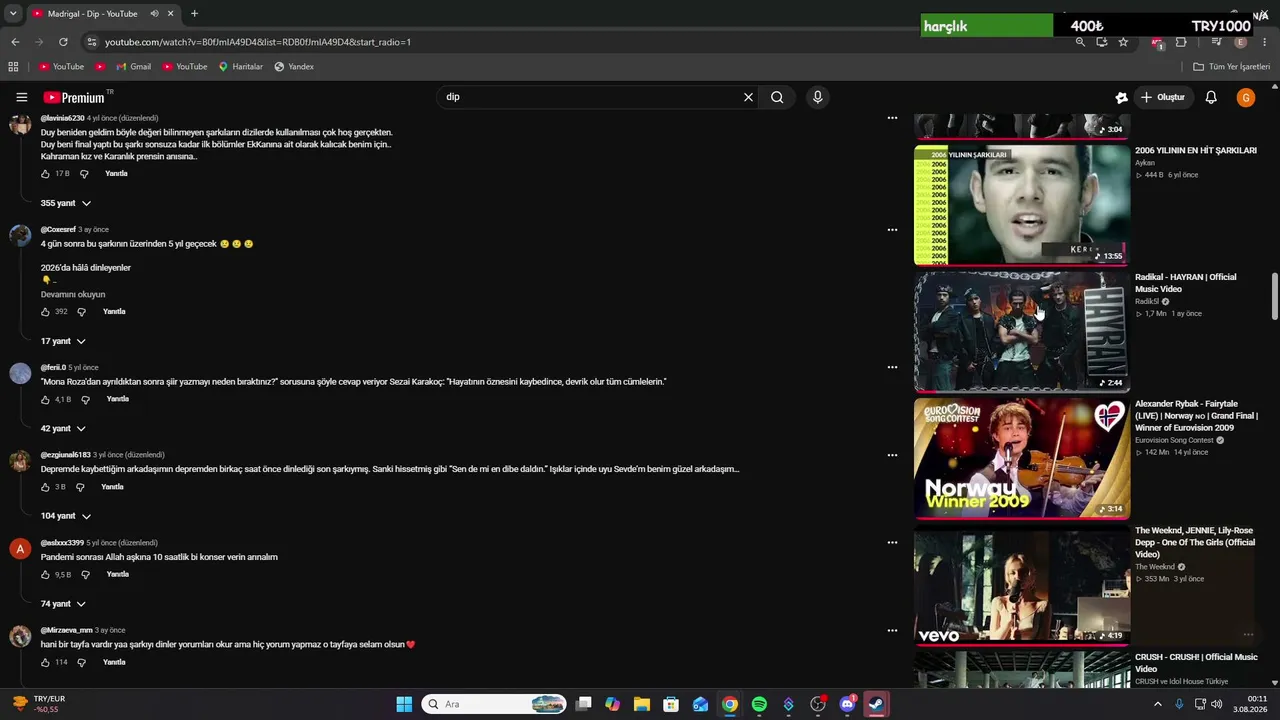Open three-dot menu for @ezgiunal6183 comment

pos(892,455)
